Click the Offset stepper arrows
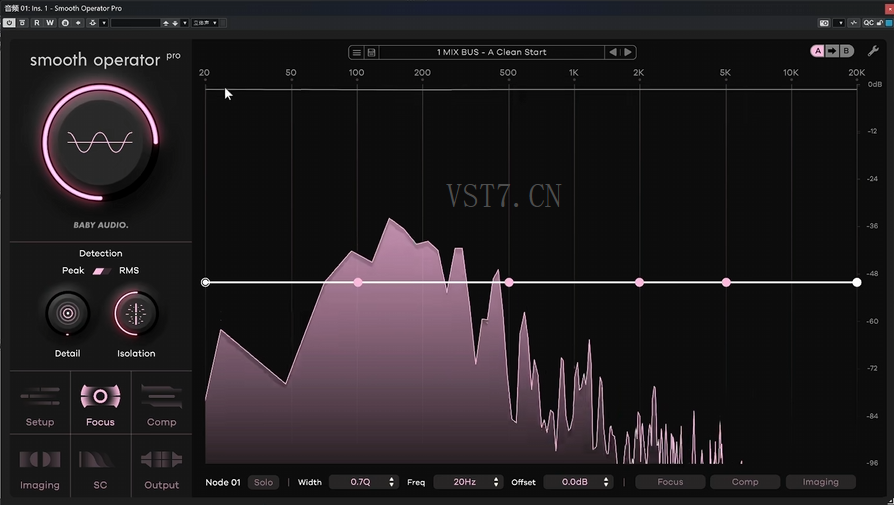This screenshot has width=894, height=505. pyautogui.click(x=606, y=482)
